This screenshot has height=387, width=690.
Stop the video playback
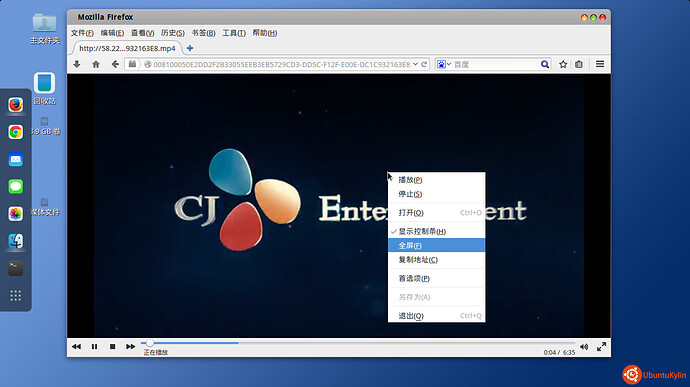tap(113, 346)
